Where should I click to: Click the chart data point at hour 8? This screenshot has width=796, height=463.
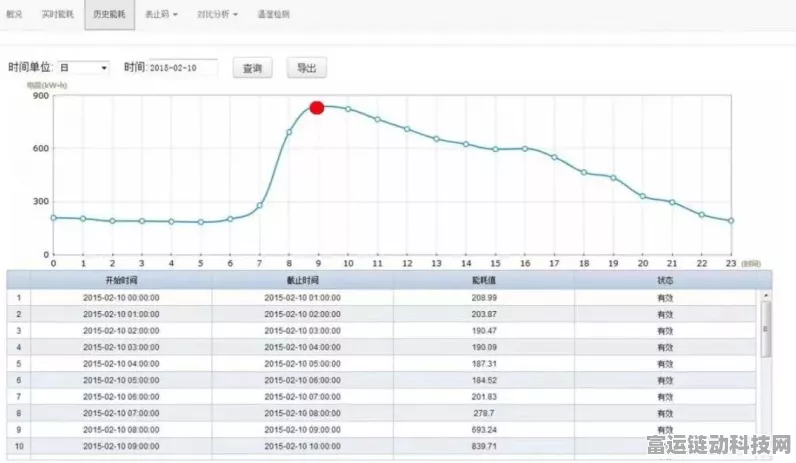point(289,132)
